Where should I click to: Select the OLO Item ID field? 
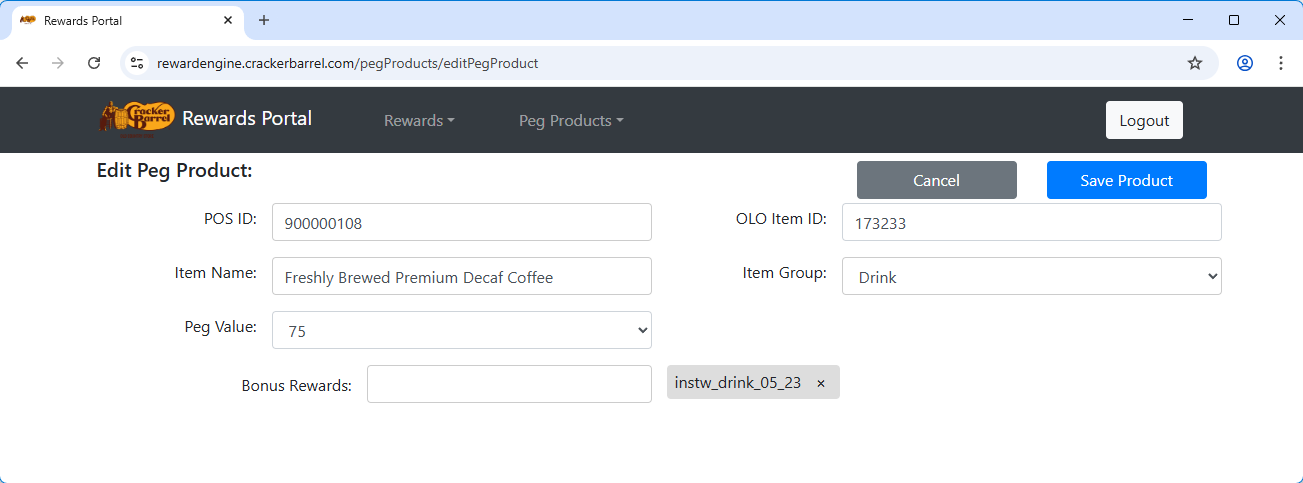[1031, 223]
